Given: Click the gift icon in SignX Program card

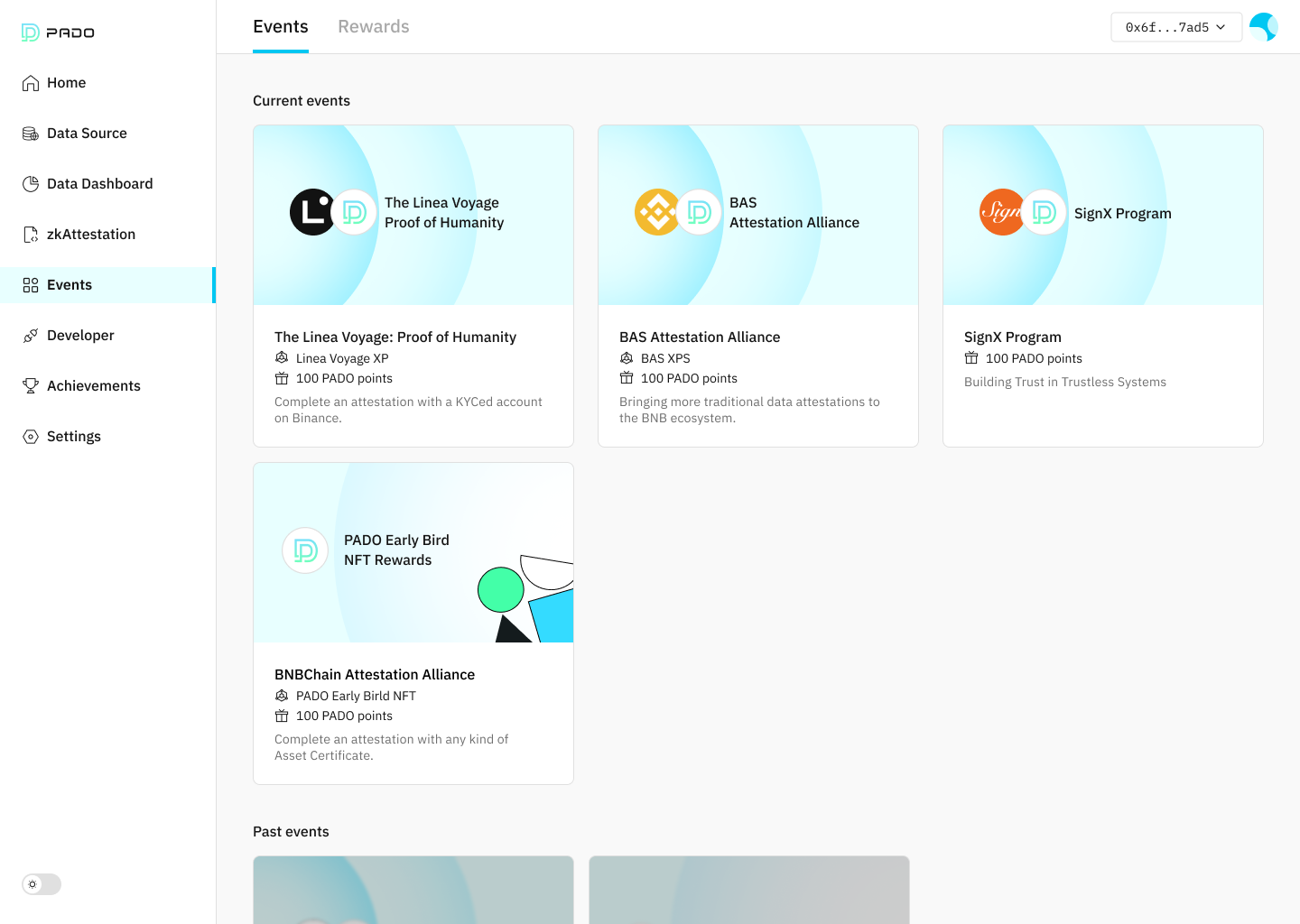Looking at the screenshot, I should point(971,358).
